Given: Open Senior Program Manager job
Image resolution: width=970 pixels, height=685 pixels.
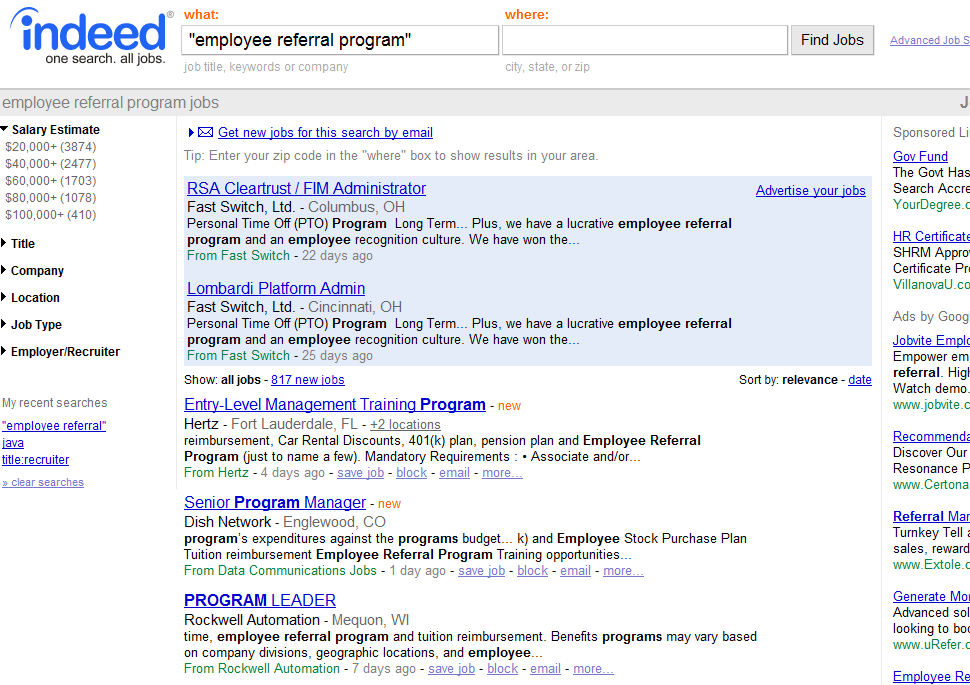Looking at the screenshot, I should coord(275,502).
